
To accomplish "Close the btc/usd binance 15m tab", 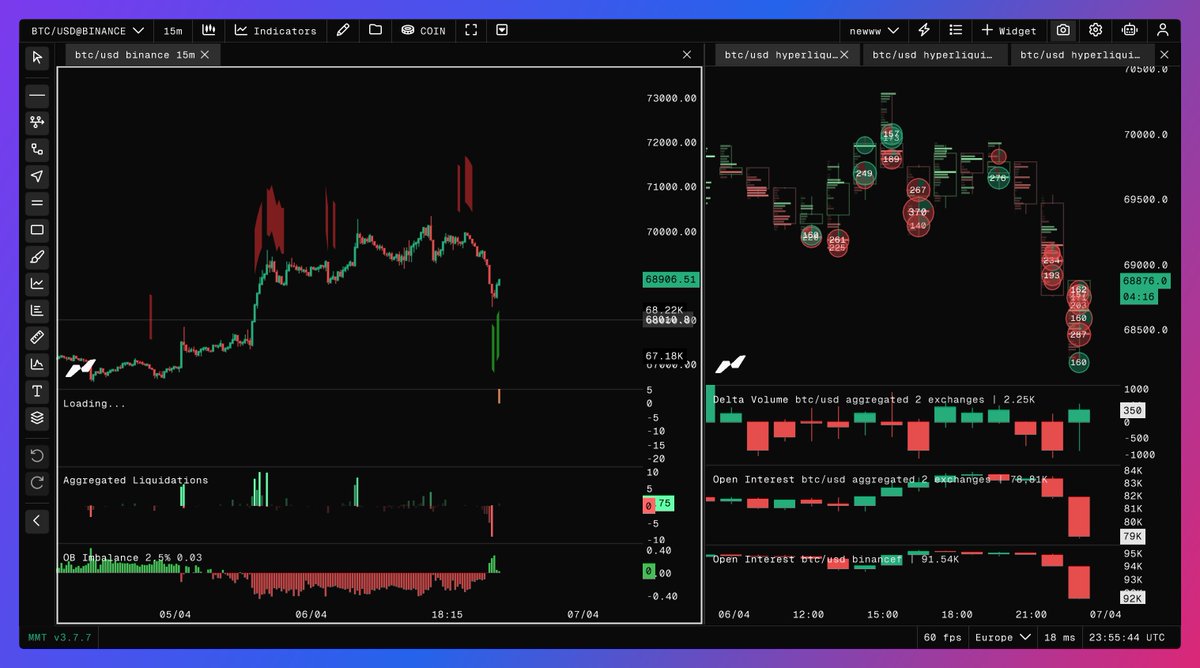I will tap(205, 55).
